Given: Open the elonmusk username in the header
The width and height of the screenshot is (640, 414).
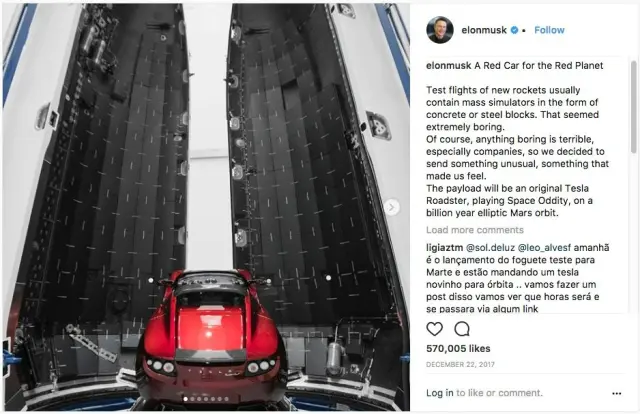Looking at the screenshot, I should (484, 30).
